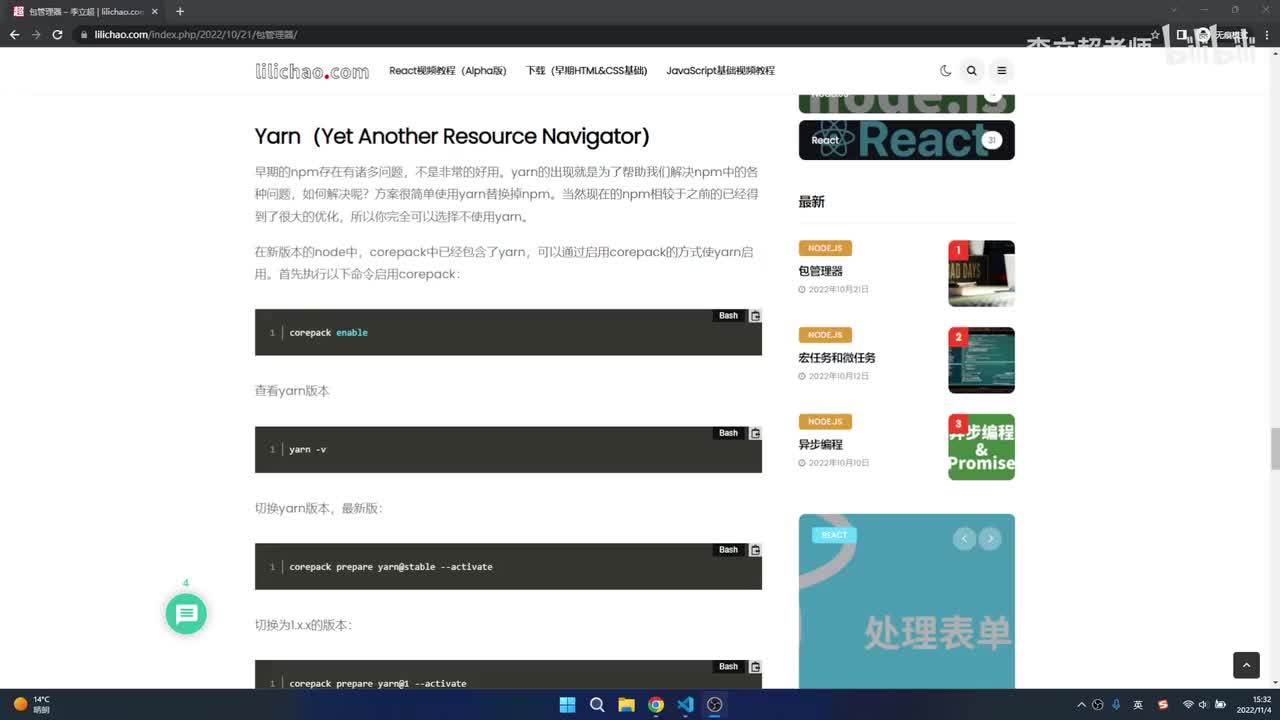Open the green floating comments button

point(186,614)
